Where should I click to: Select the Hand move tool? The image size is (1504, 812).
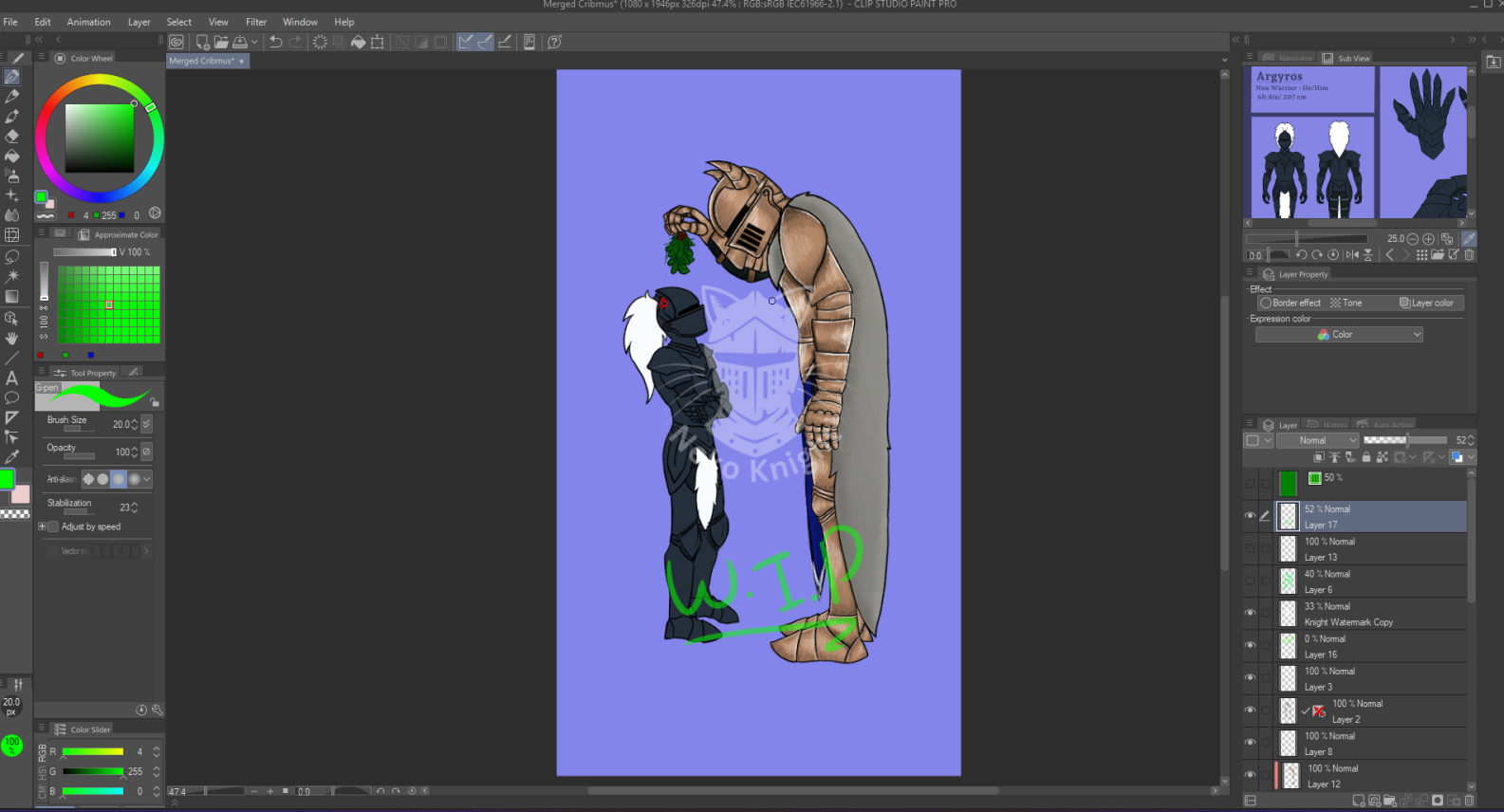(12, 338)
